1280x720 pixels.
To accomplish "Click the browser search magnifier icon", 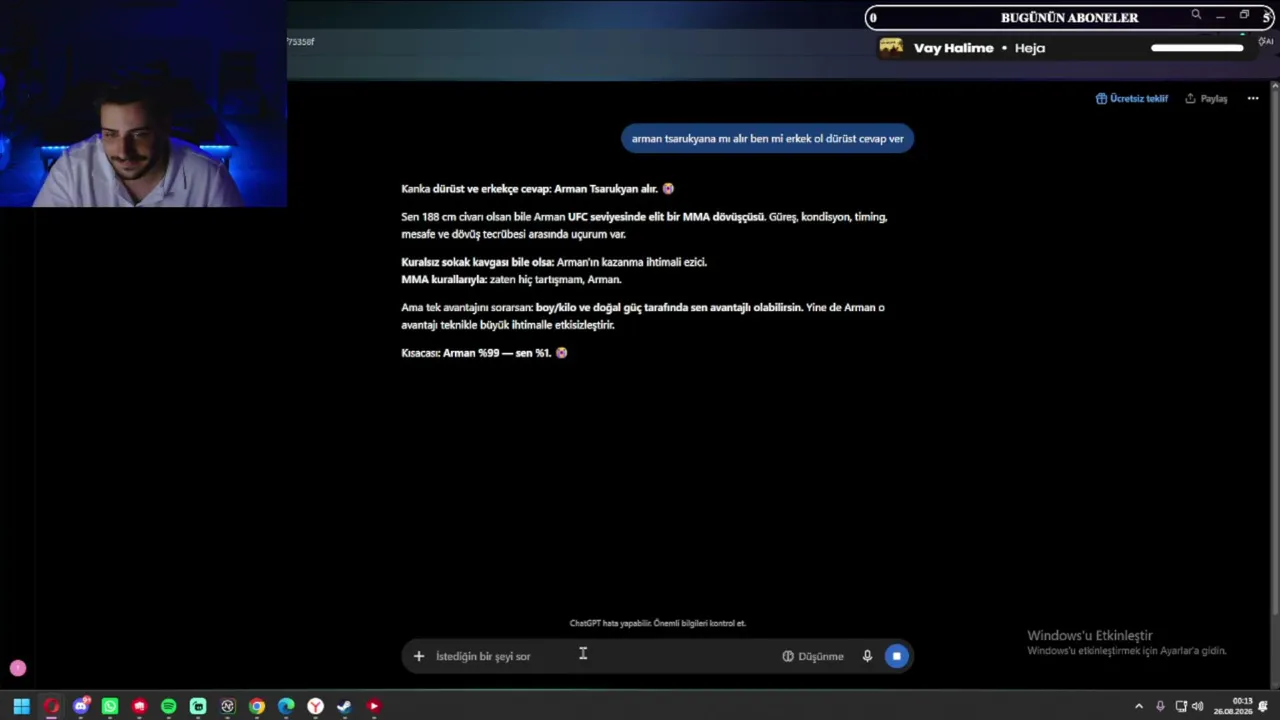I will coord(1196,15).
